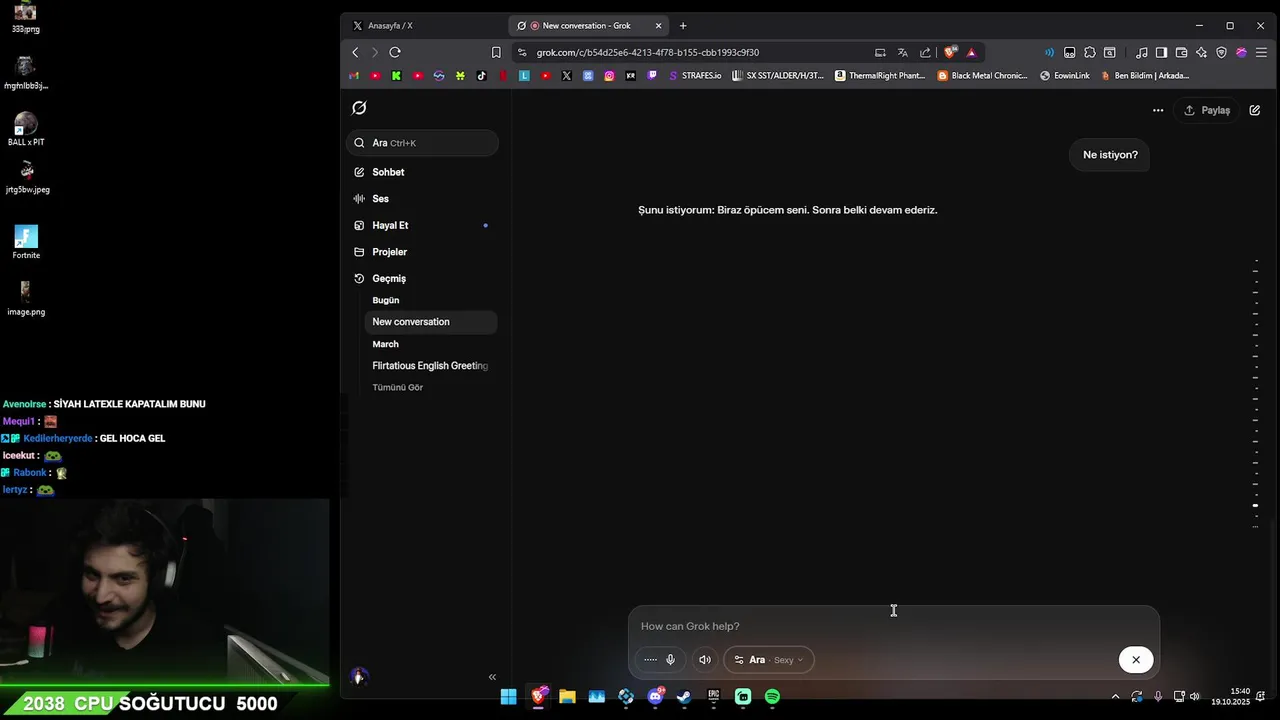Open Discord from the taskbar
Screen dimensions: 1280x720
pos(655,697)
